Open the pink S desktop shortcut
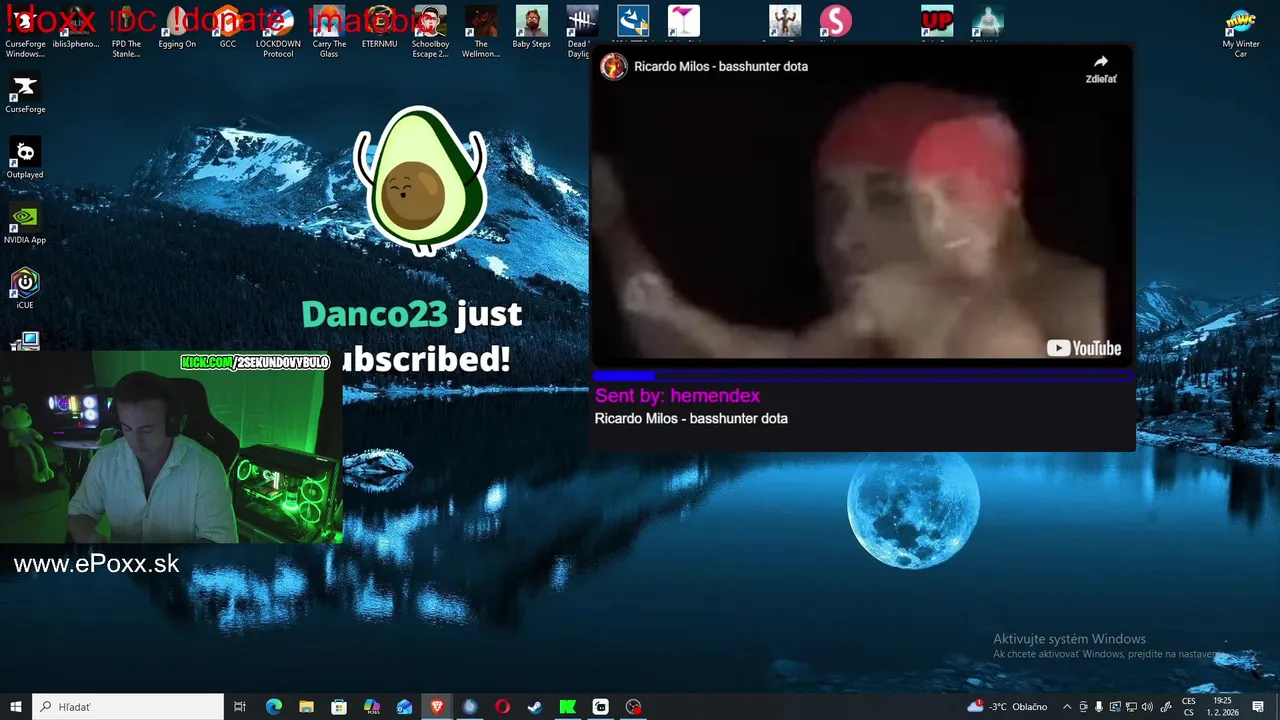Viewport: 1280px width, 720px height. click(x=836, y=22)
